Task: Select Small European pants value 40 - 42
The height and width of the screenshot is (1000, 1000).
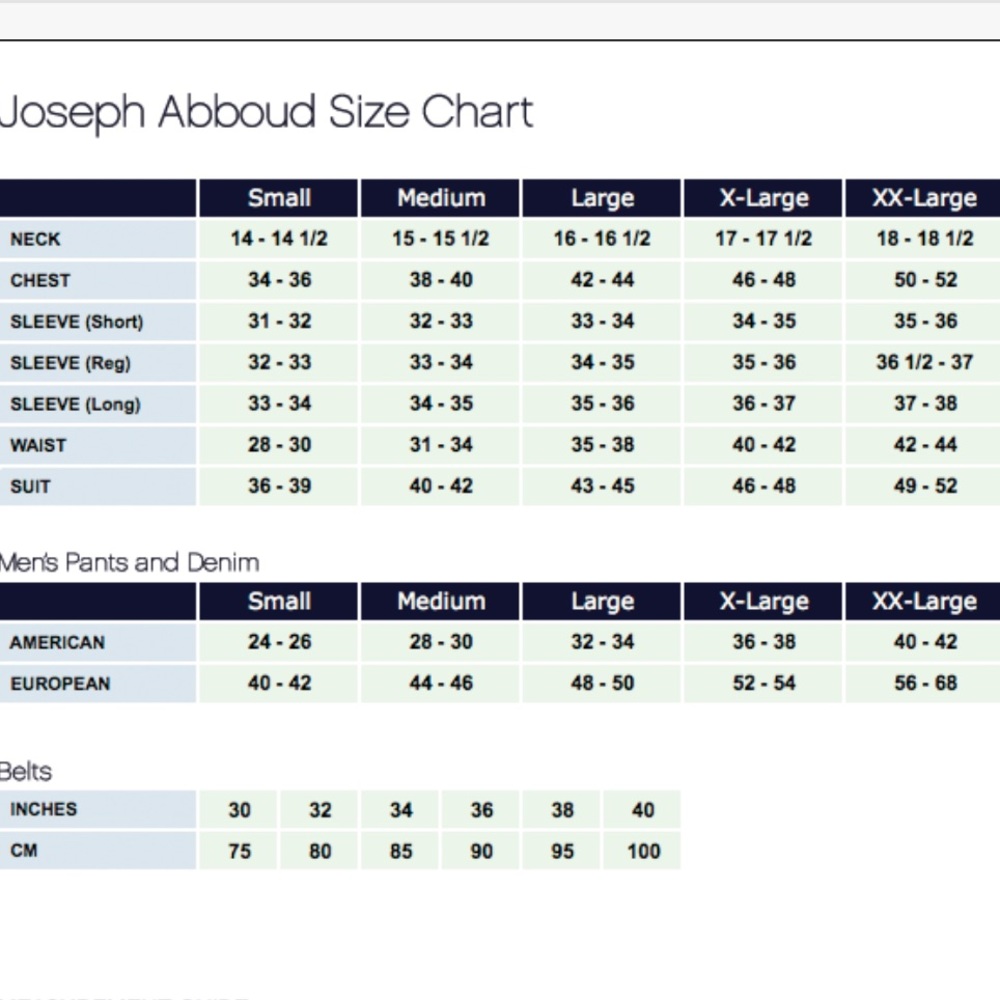Action: pyautogui.click(x=279, y=683)
